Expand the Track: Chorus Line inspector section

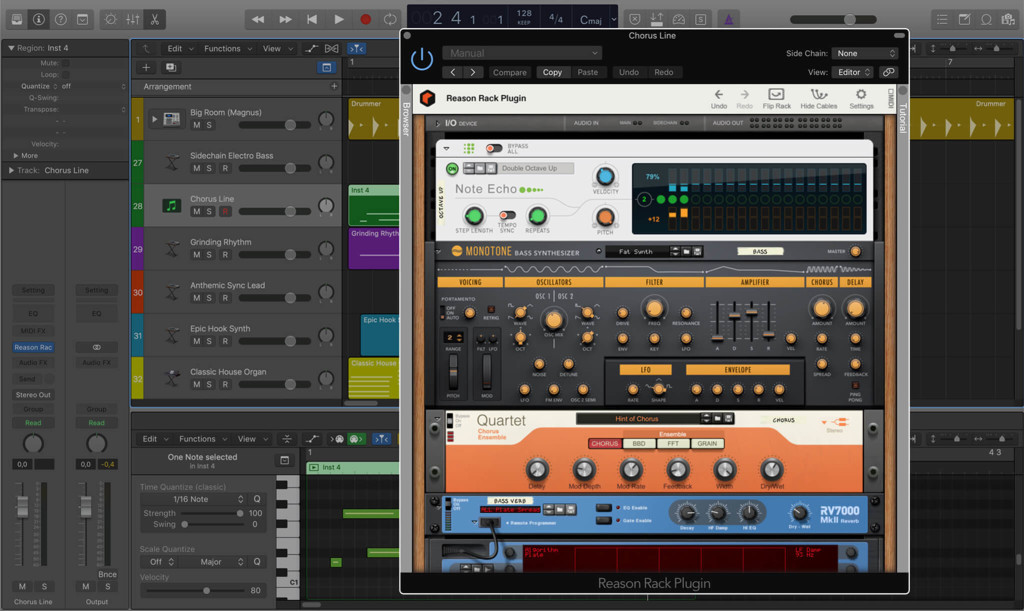point(11,170)
